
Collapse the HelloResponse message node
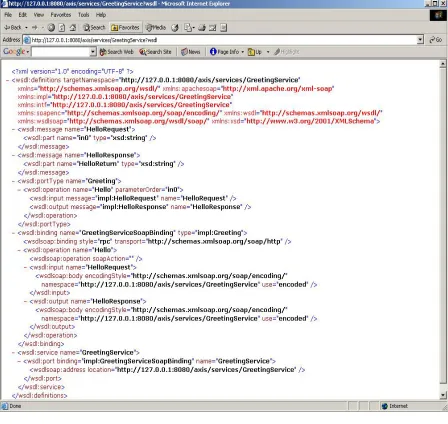(x=13, y=155)
